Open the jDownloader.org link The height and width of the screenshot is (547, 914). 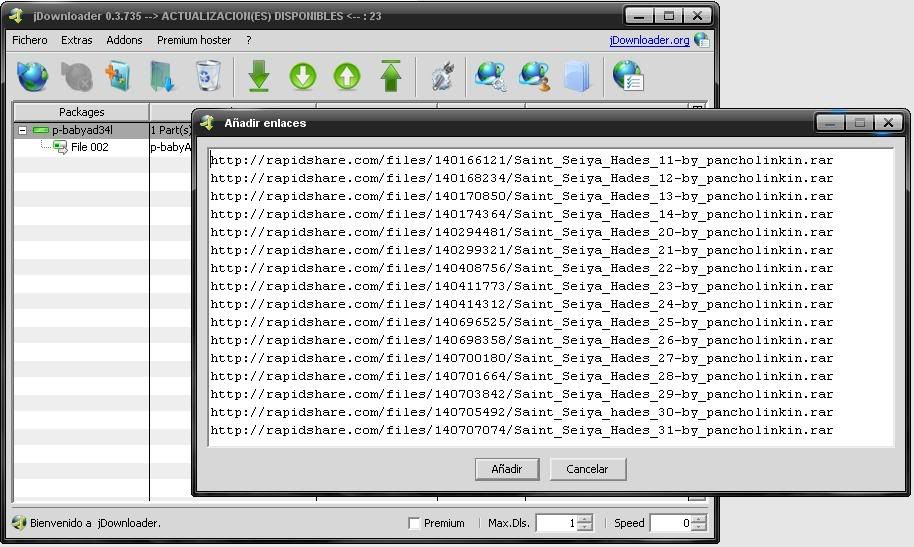point(649,40)
